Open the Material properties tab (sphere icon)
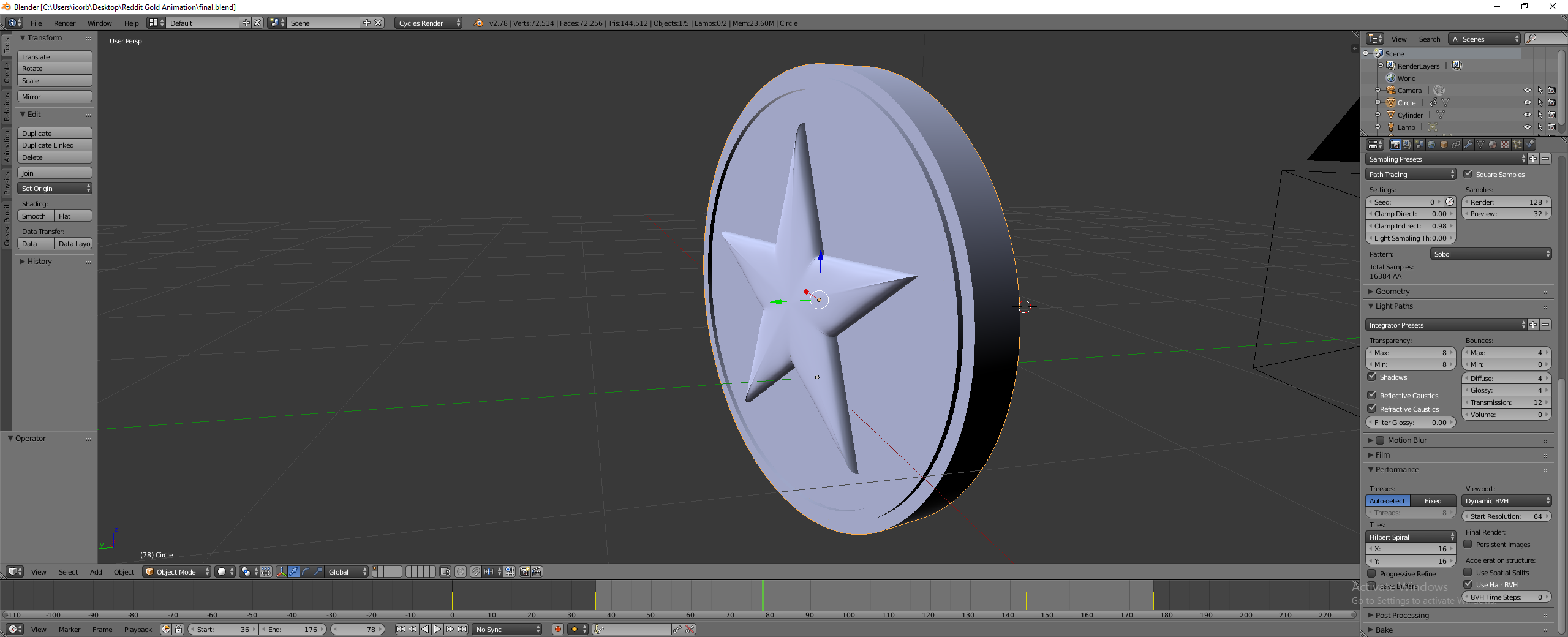This screenshot has height=637, width=1568. click(x=1493, y=145)
